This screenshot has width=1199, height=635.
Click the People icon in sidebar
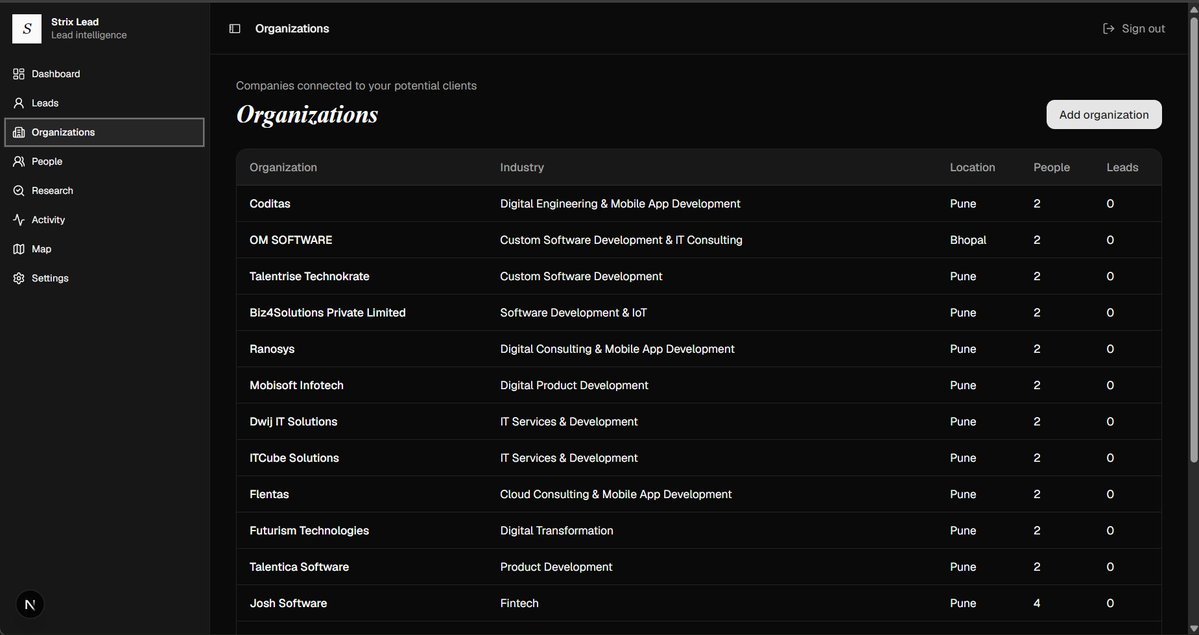19,161
